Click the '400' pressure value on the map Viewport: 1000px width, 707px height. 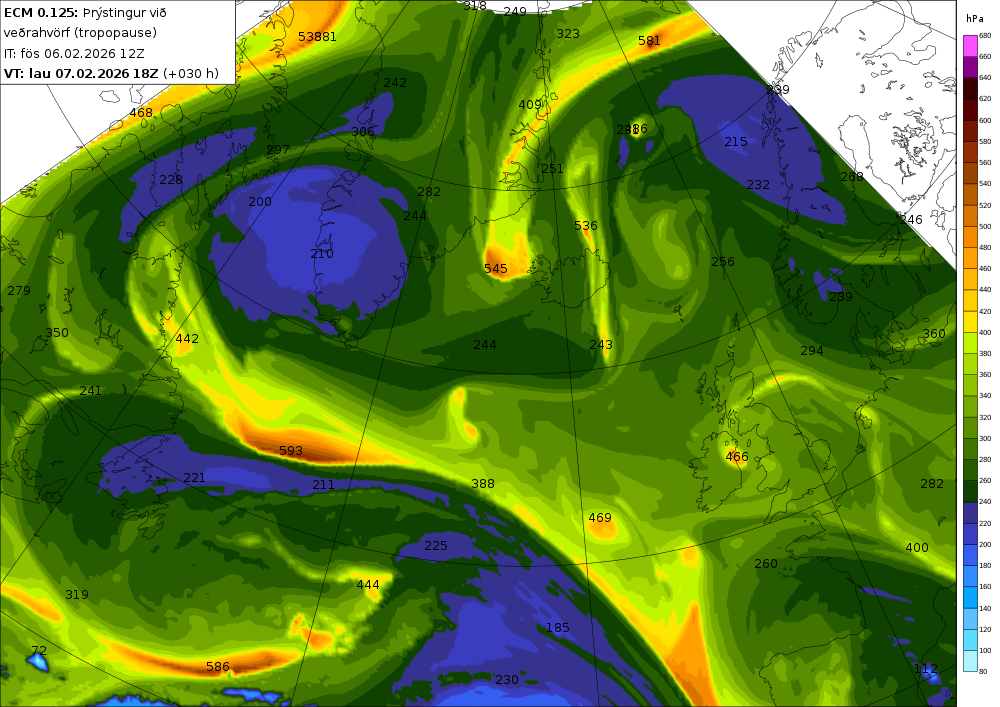click(916, 548)
